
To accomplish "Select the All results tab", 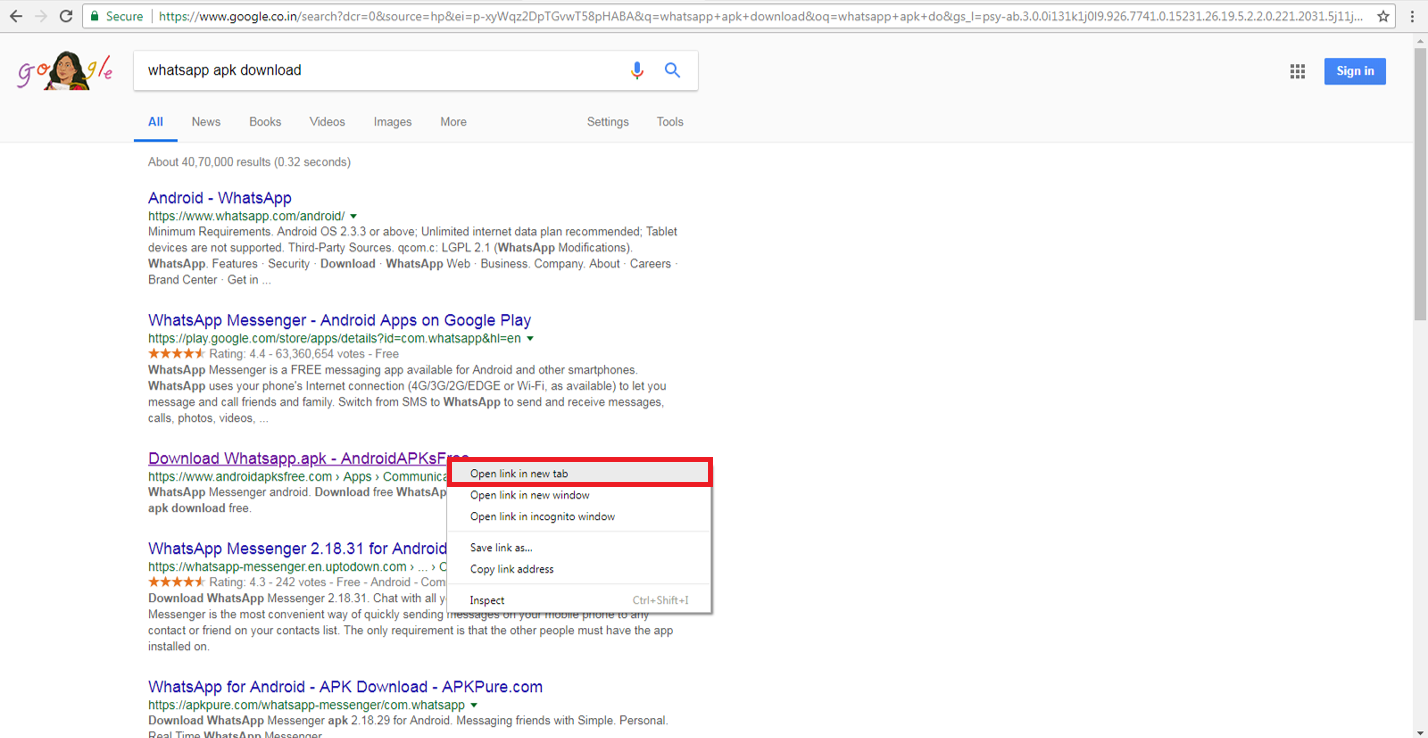I will (156, 122).
